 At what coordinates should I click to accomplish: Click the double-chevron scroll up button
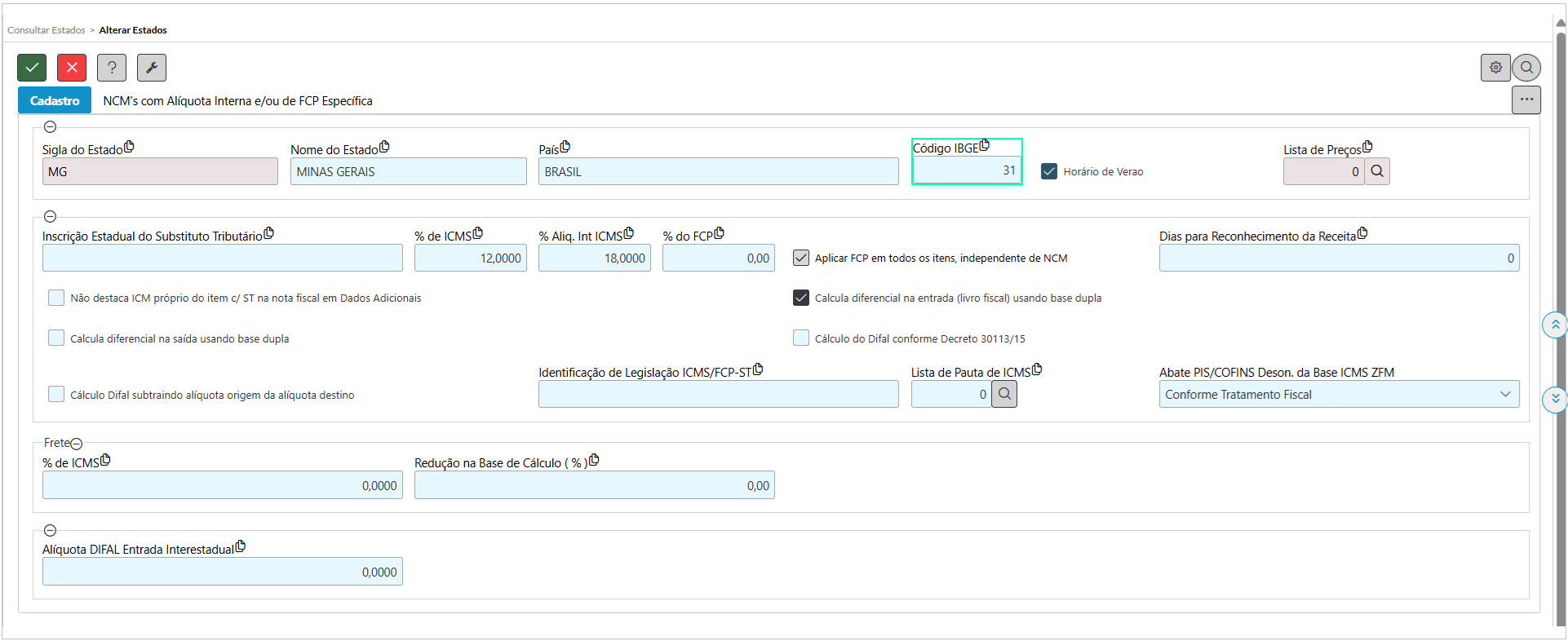coord(1555,325)
